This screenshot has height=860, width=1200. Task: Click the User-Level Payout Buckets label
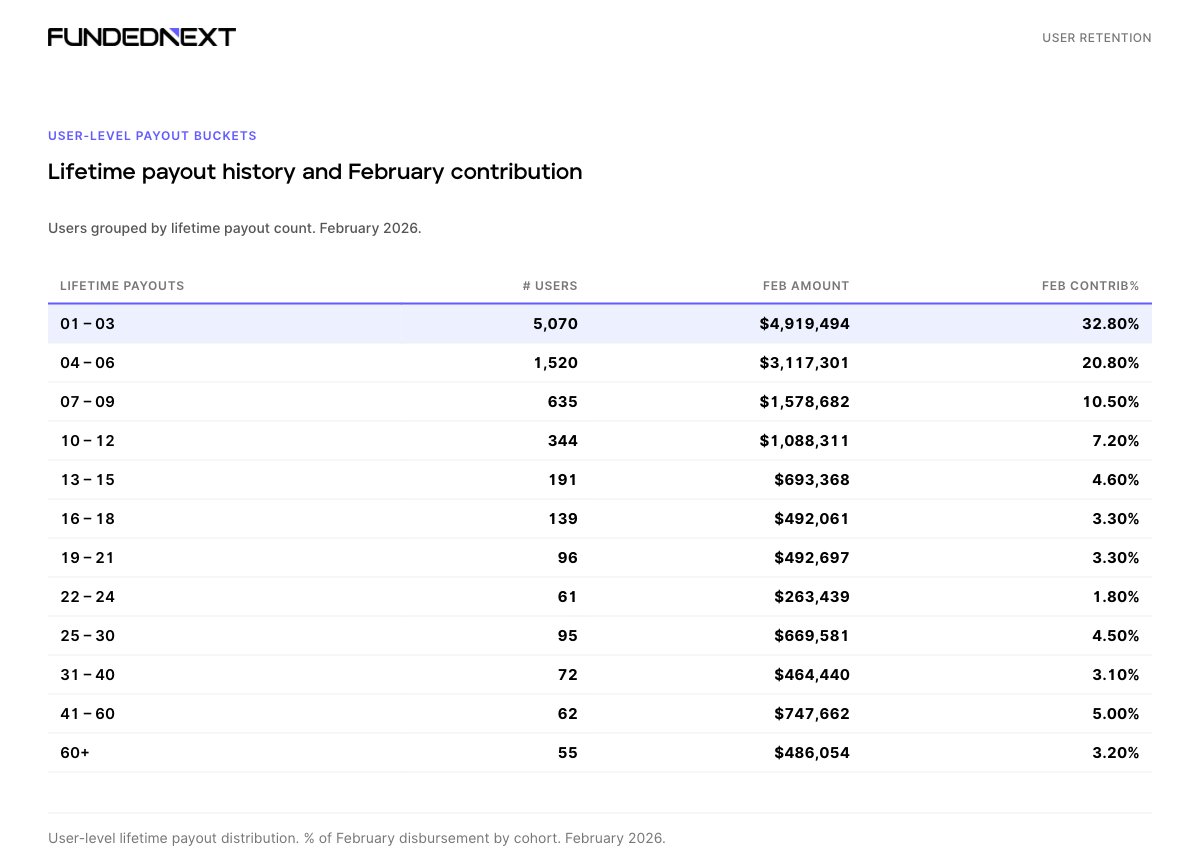tap(152, 135)
